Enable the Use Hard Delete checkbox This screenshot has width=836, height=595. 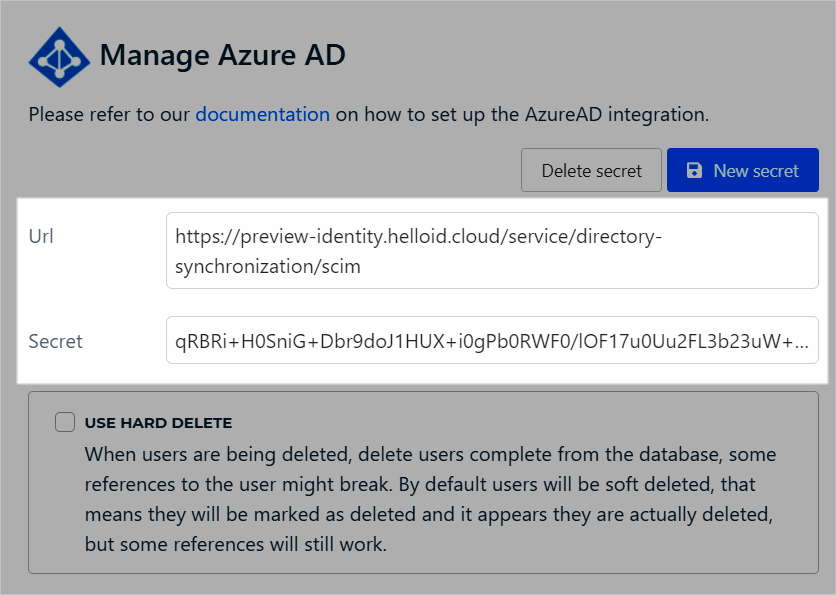65,422
